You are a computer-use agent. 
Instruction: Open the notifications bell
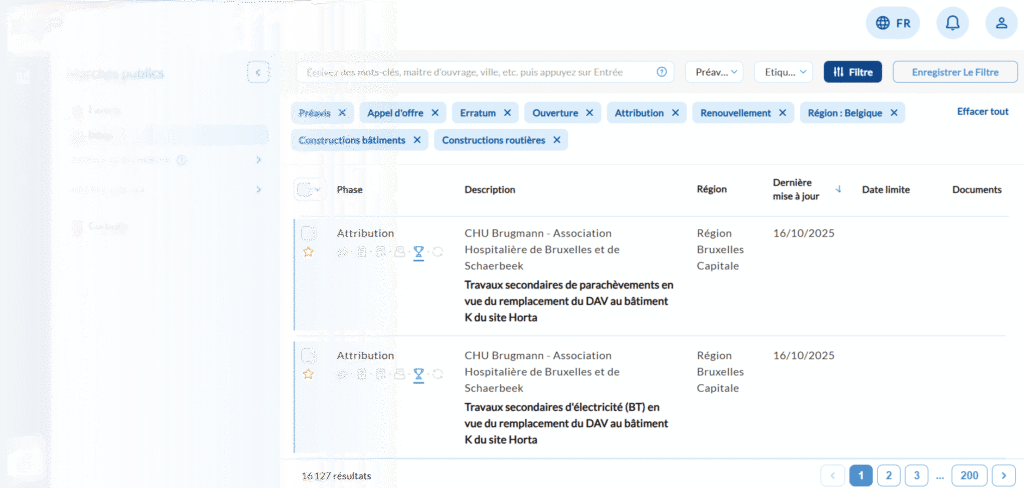click(x=952, y=23)
